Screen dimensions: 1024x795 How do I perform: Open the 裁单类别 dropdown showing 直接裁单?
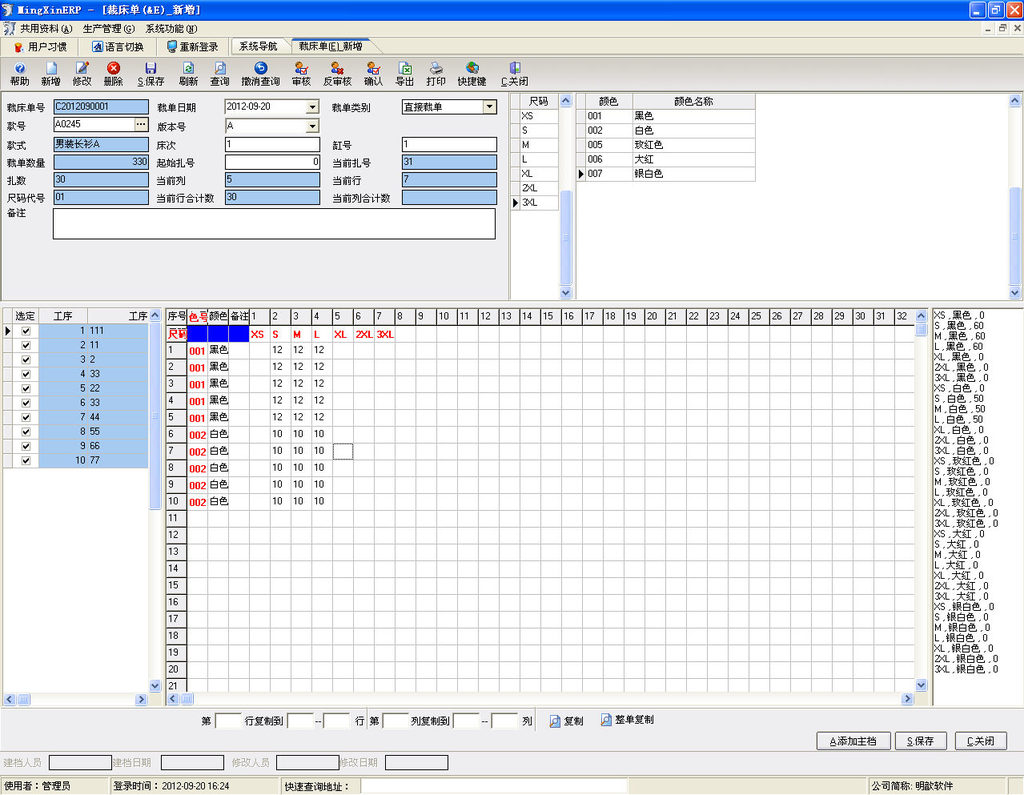click(489, 107)
